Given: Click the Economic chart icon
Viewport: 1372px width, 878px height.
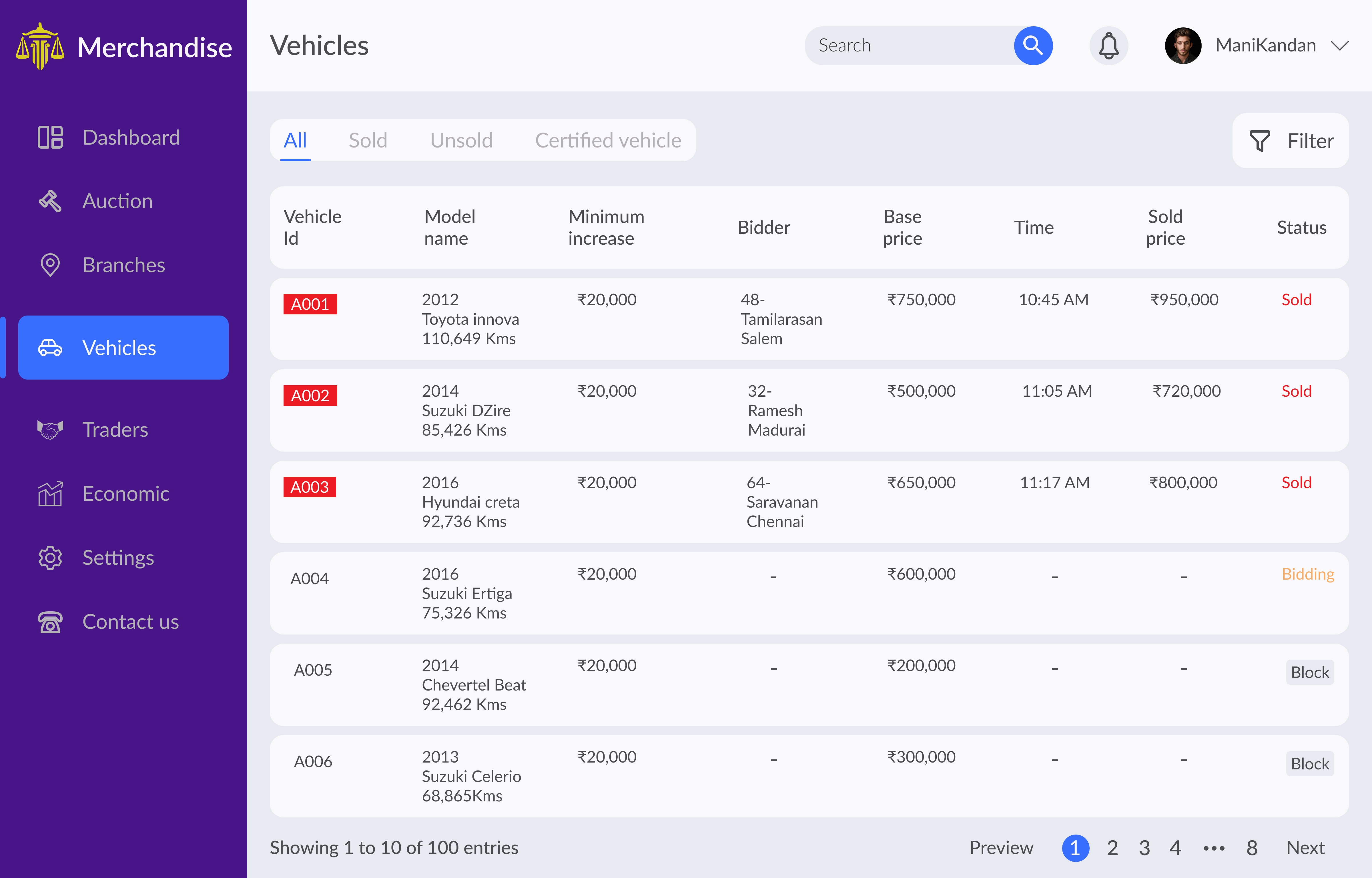Looking at the screenshot, I should pyautogui.click(x=50, y=494).
